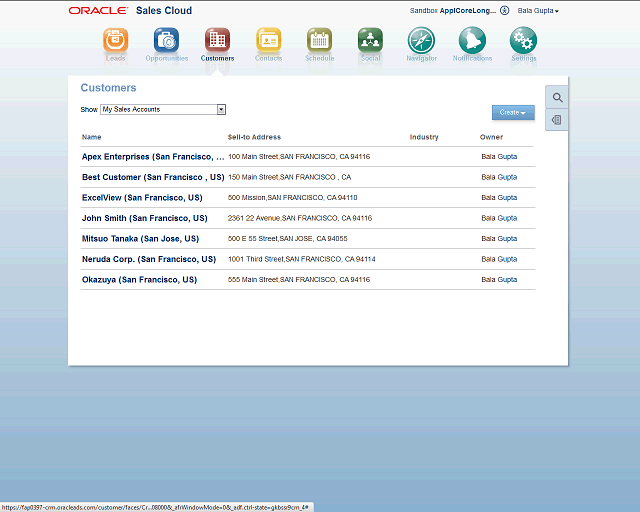Click the Oracle logo
The height and width of the screenshot is (512, 640).
pyautogui.click(x=98, y=11)
